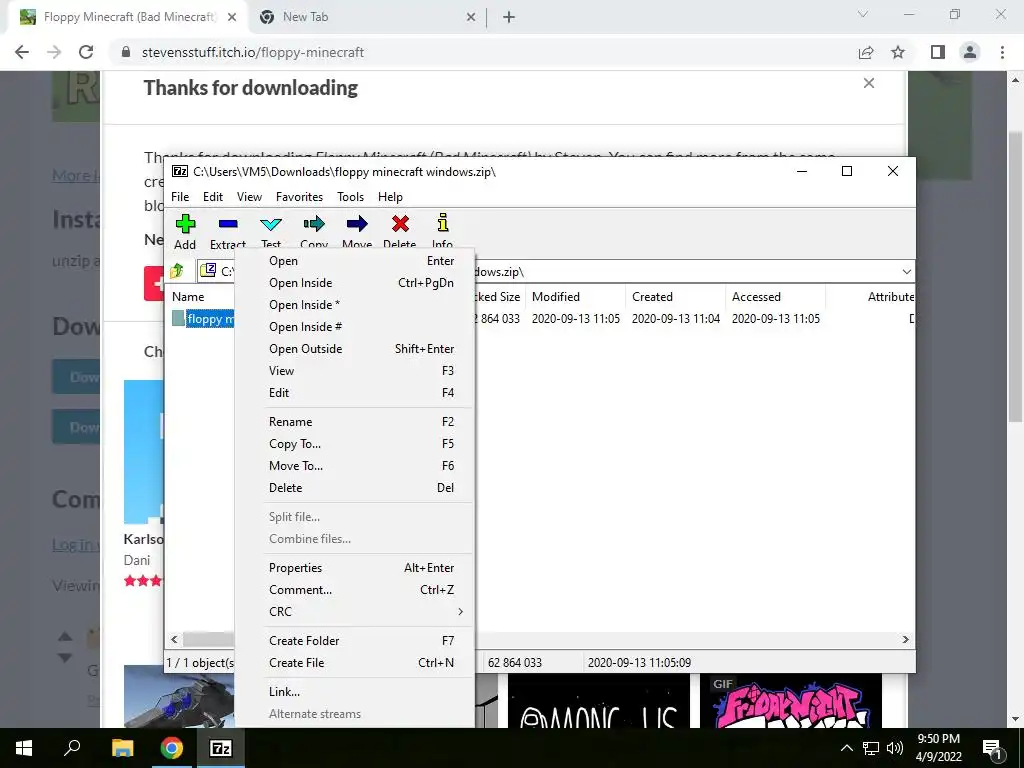Open Chrome side panel icon
This screenshot has width=1024, height=768.
tap(938, 52)
